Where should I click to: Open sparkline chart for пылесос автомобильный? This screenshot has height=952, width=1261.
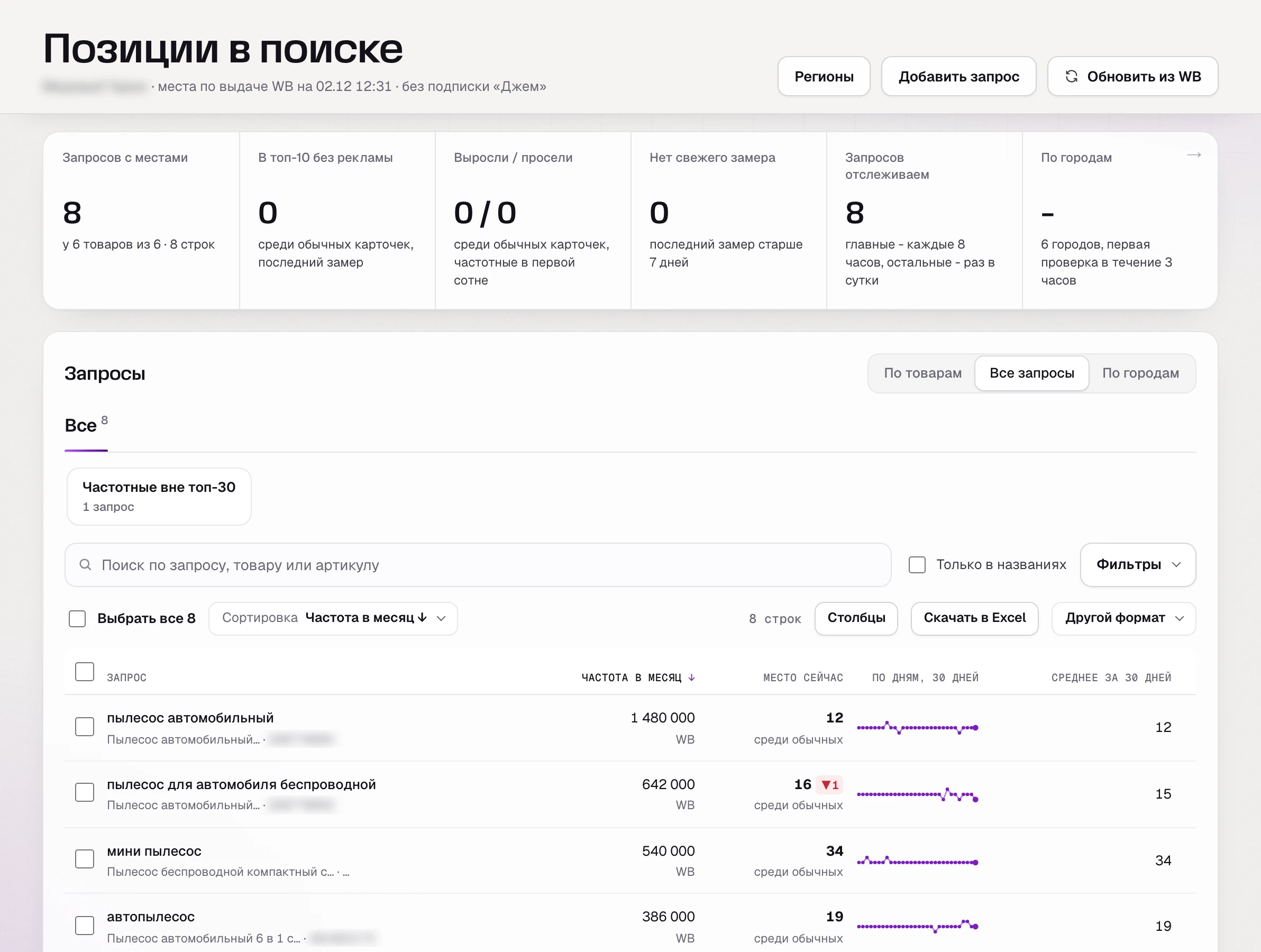[918, 728]
